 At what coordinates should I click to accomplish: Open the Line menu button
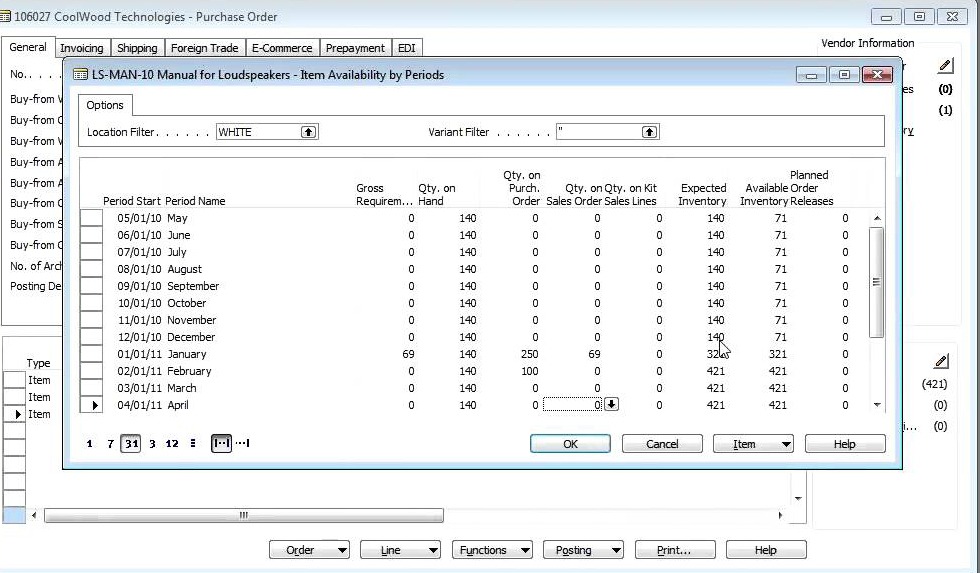401,550
